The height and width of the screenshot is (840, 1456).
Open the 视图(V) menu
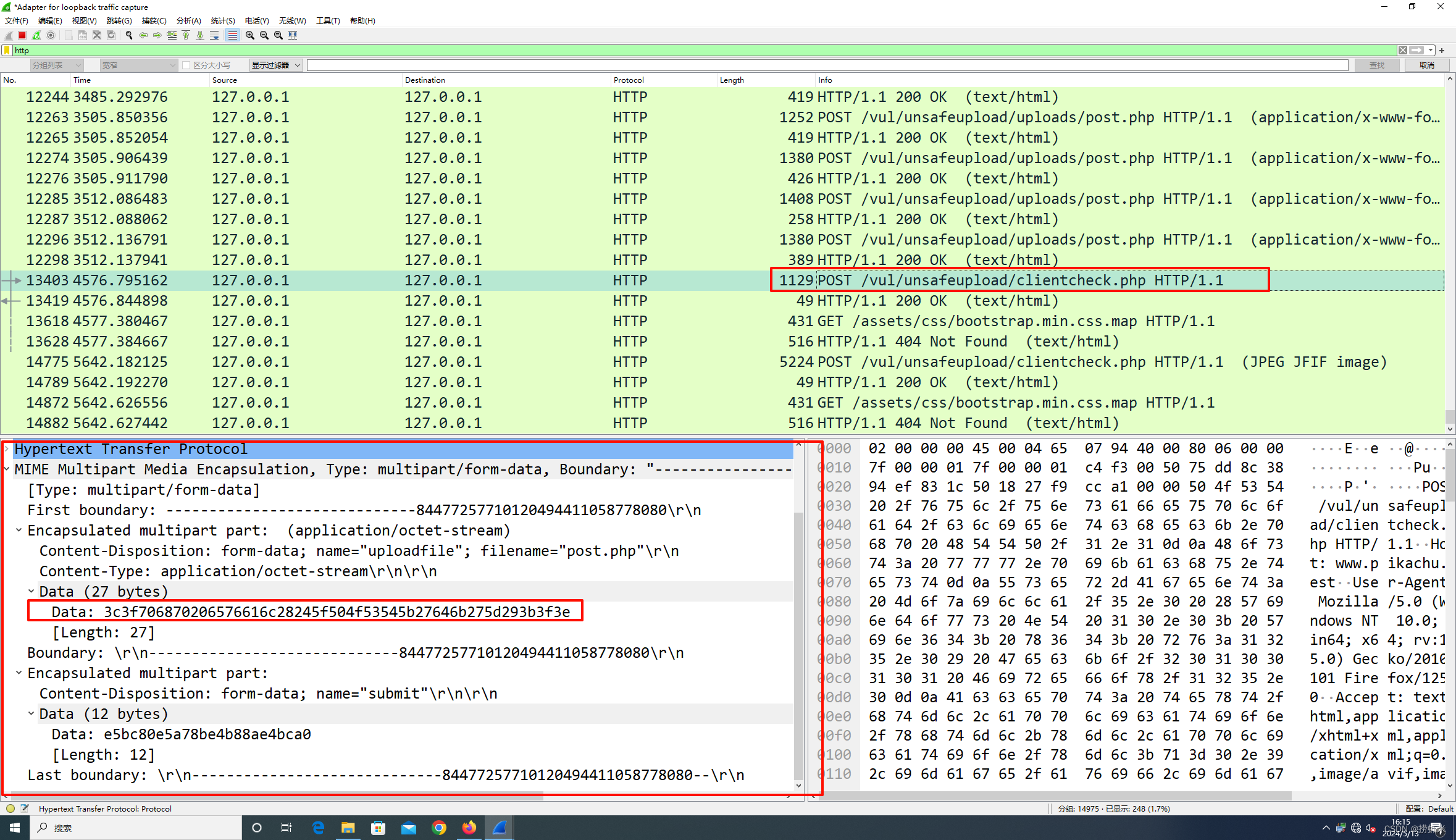click(x=84, y=21)
